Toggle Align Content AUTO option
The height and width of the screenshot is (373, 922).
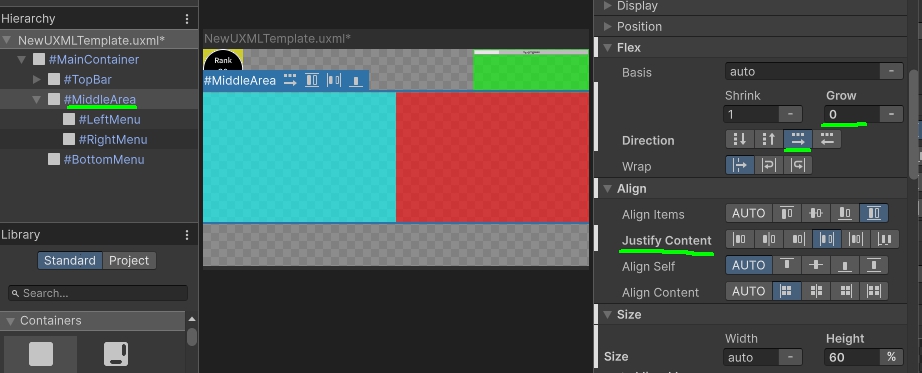coord(749,291)
